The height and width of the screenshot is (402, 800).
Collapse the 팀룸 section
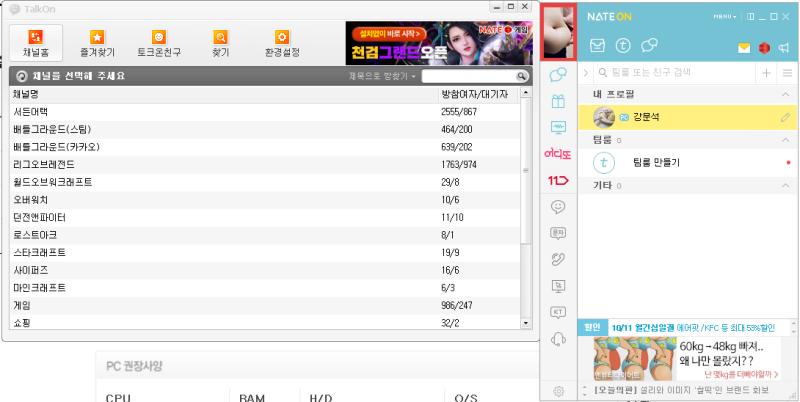(x=786, y=140)
